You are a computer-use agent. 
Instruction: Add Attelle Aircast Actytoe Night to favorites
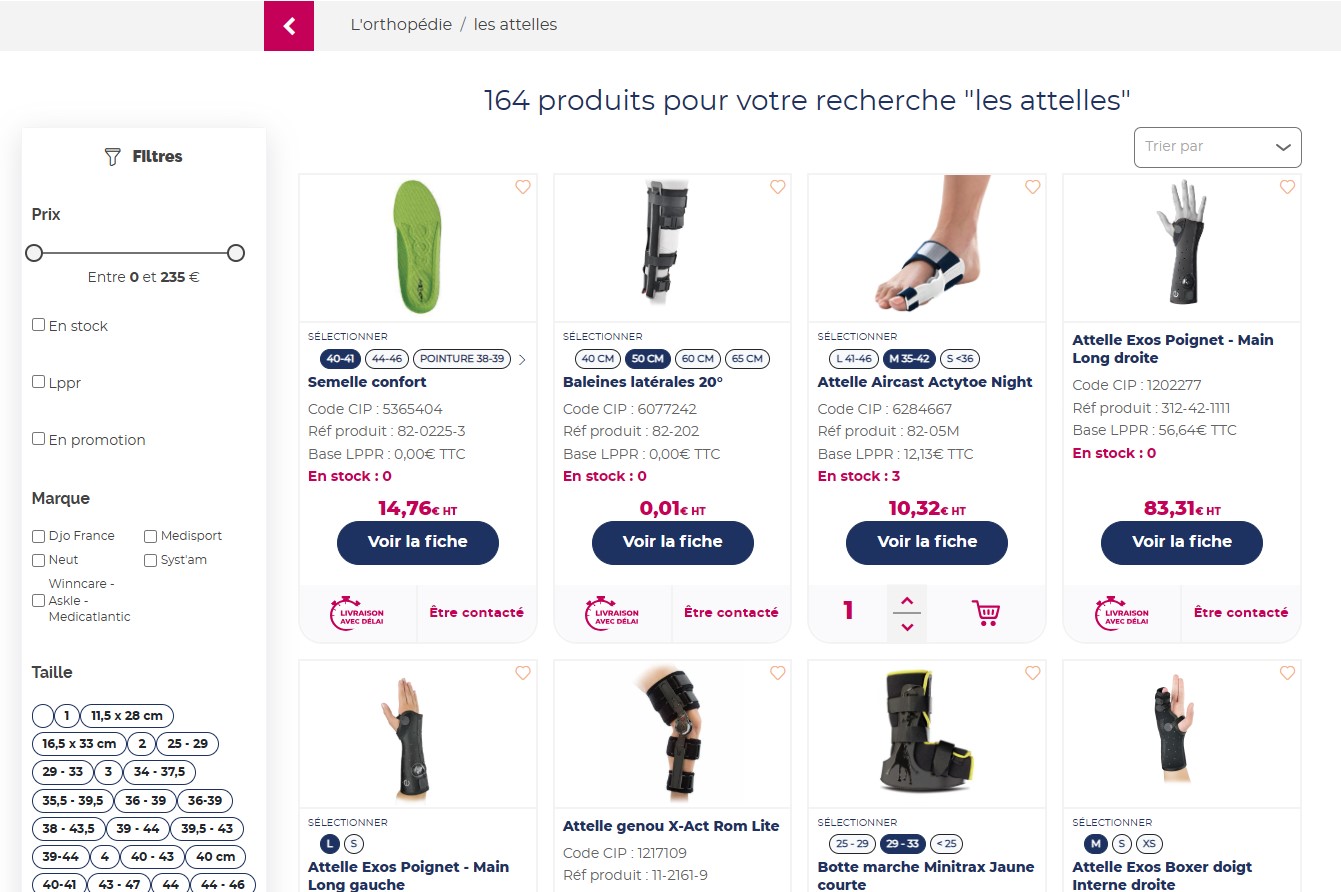pyautogui.click(x=1032, y=187)
